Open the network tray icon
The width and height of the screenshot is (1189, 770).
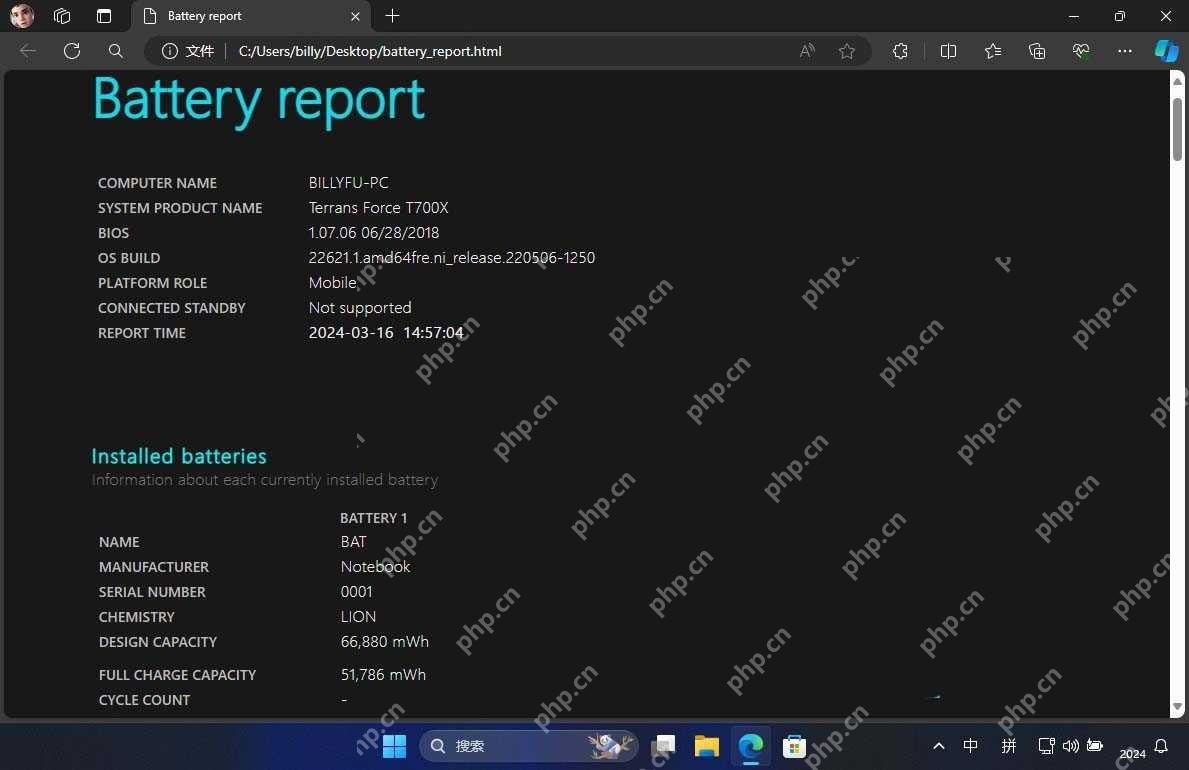(1046, 746)
